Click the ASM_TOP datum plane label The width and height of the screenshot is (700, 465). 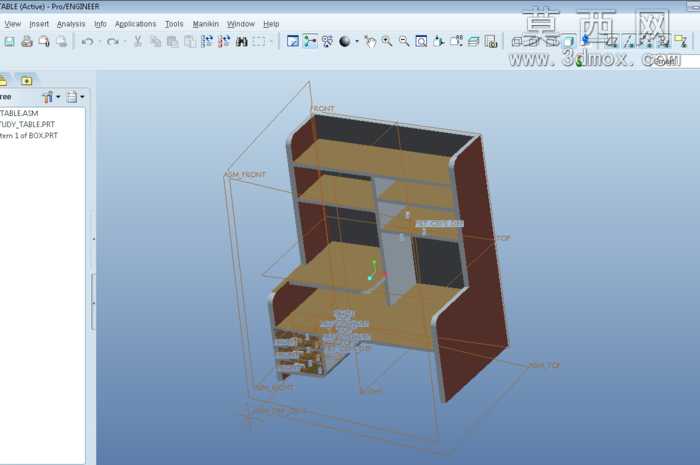click(x=544, y=365)
